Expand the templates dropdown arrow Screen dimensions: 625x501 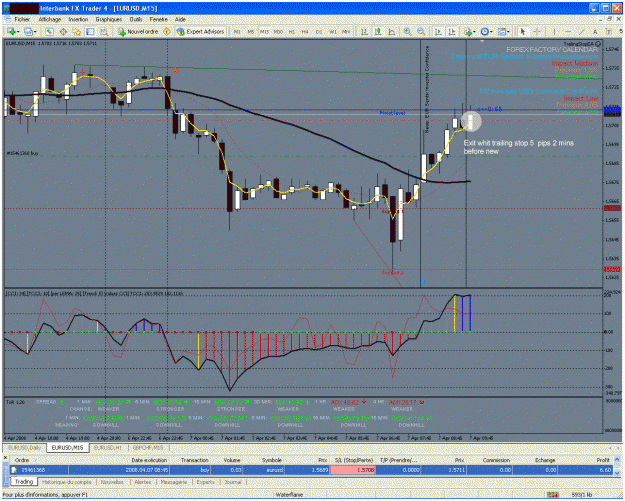(x=509, y=32)
